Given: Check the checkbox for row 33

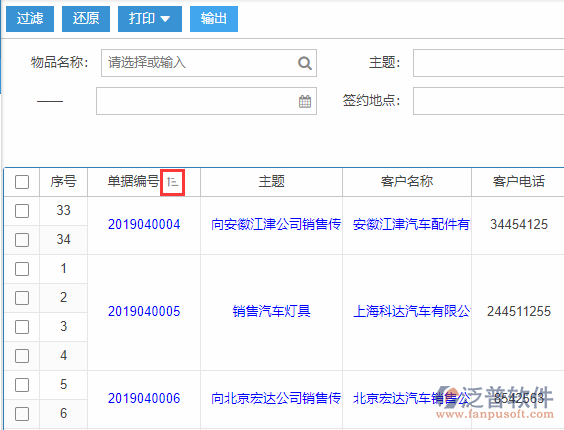Looking at the screenshot, I should (x=22, y=211).
